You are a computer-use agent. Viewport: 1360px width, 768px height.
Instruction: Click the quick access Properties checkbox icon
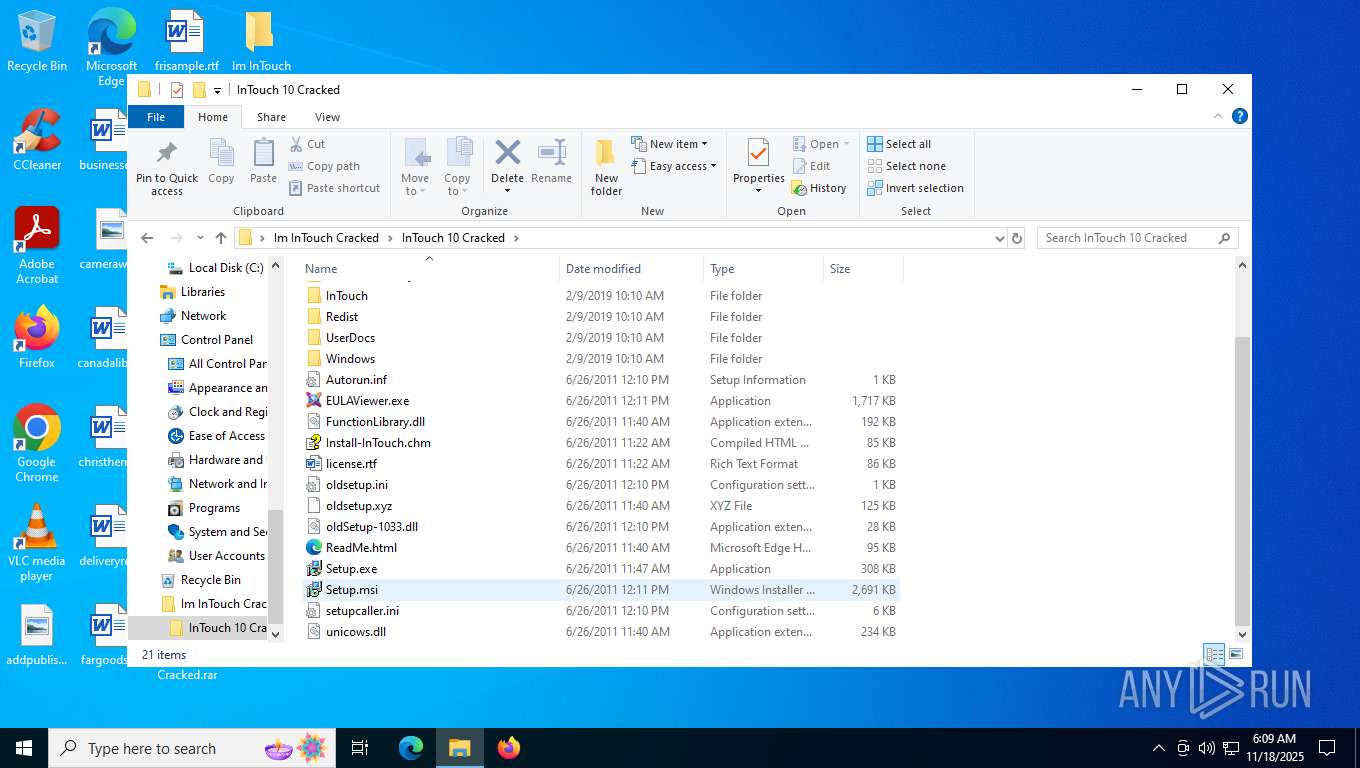(x=177, y=90)
